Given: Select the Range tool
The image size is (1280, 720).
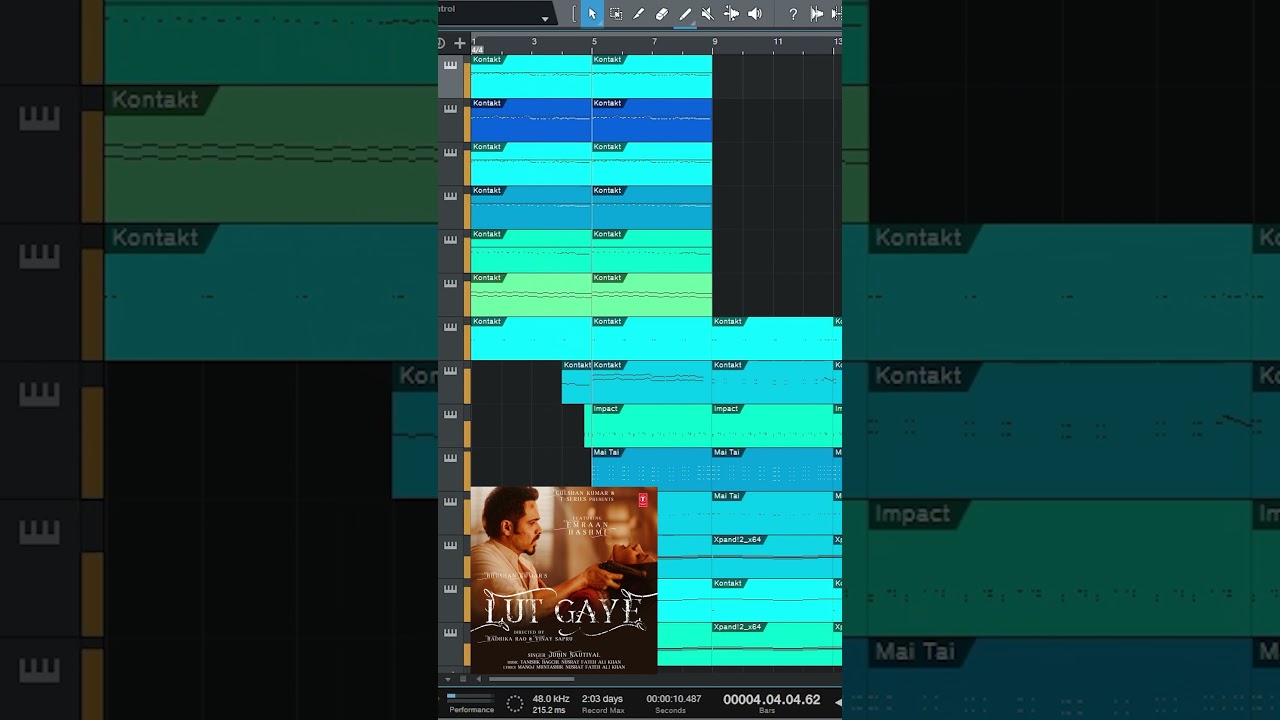Looking at the screenshot, I should click(616, 14).
